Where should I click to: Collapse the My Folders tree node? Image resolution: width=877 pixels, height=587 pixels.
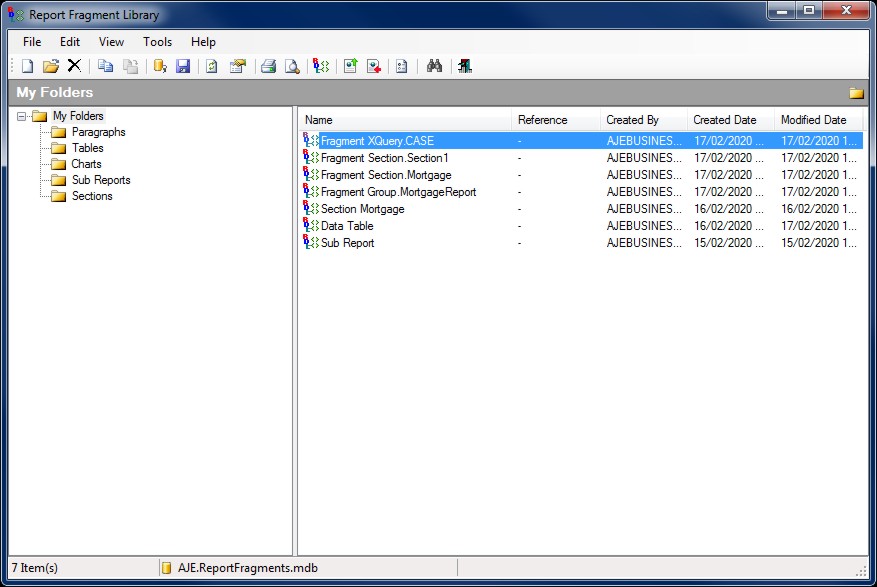pos(23,117)
